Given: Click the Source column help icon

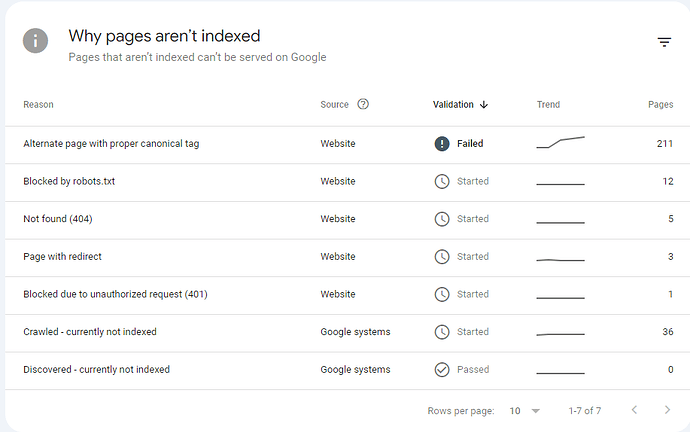Looking at the screenshot, I should 363,104.
